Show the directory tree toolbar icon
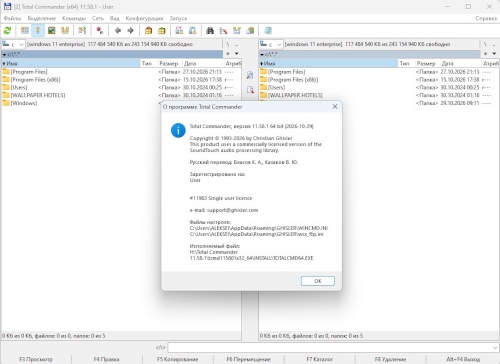 65,31
